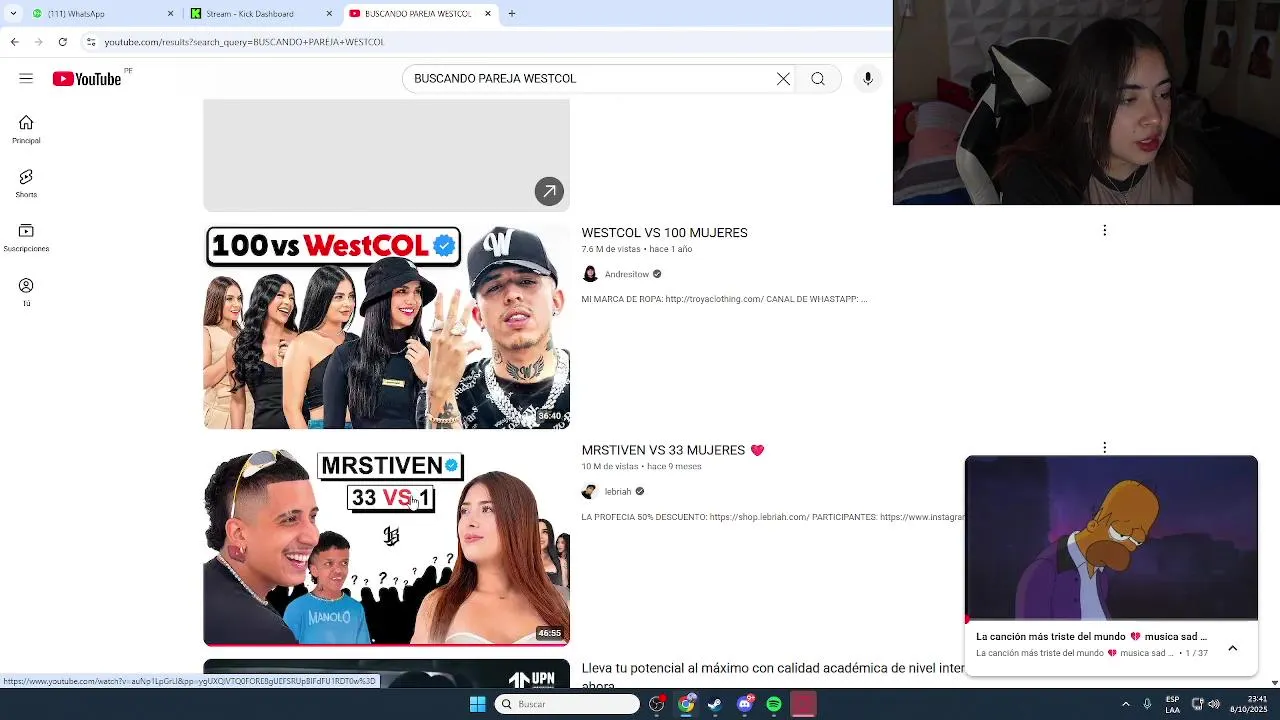This screenshot has width=1280, height=720.
Task: Clear the search text with the X
Action: 783,79
